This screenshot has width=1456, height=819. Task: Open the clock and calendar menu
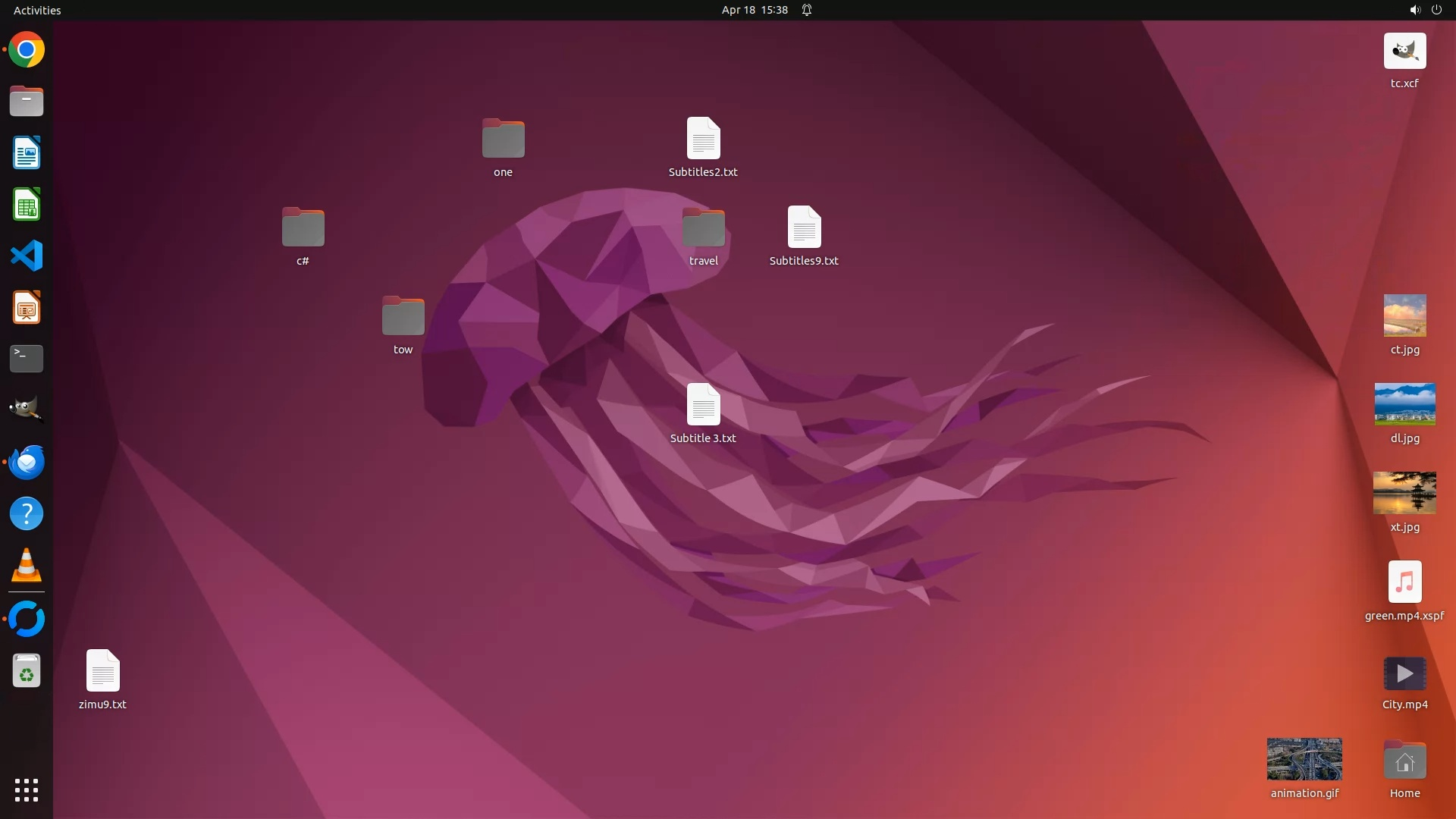tap(755, 10)
